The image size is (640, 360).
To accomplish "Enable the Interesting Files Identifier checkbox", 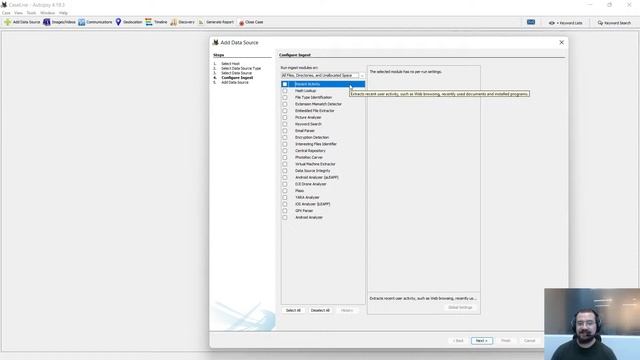I will click(285, 144).
